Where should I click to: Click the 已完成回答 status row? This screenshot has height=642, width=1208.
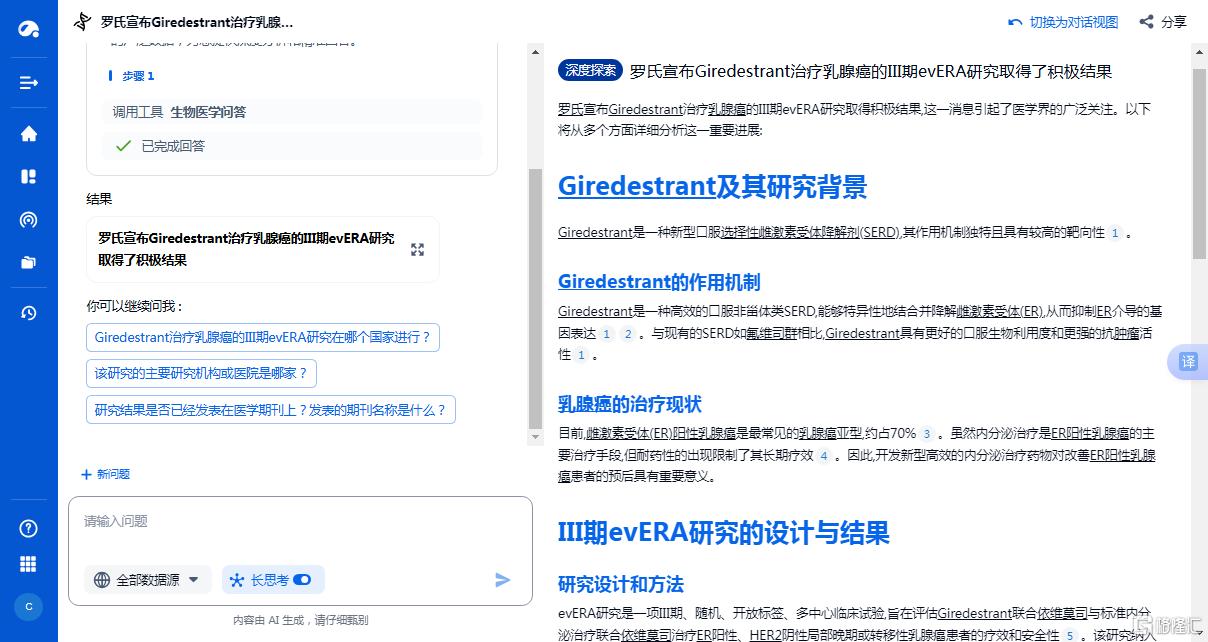(291, 146)
